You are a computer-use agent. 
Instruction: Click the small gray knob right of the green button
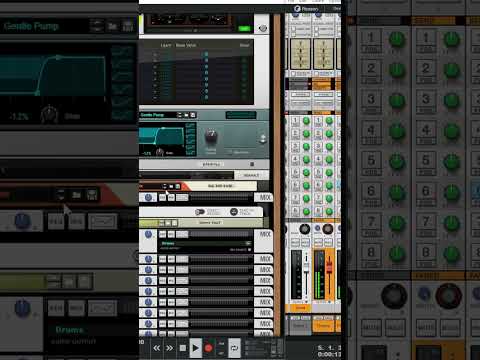[263, 29]
